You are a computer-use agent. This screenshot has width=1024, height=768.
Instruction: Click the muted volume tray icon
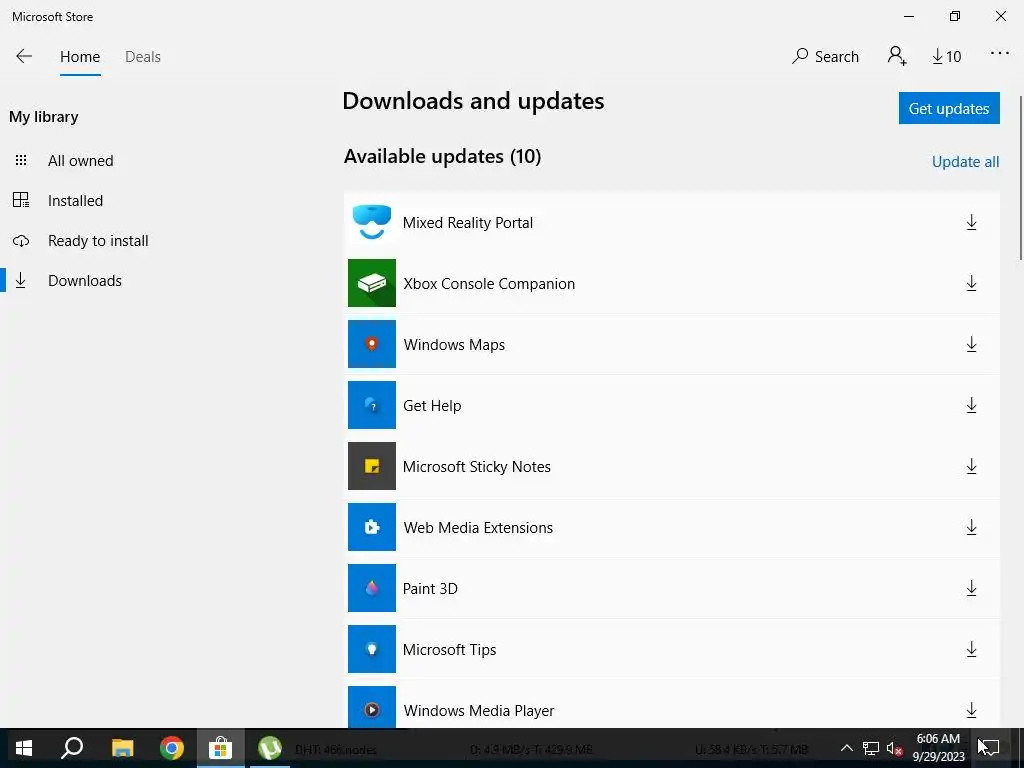895,748
